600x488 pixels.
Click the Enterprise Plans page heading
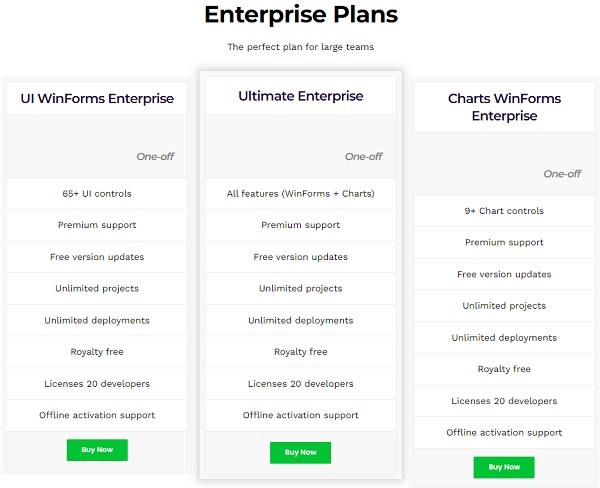300,15
